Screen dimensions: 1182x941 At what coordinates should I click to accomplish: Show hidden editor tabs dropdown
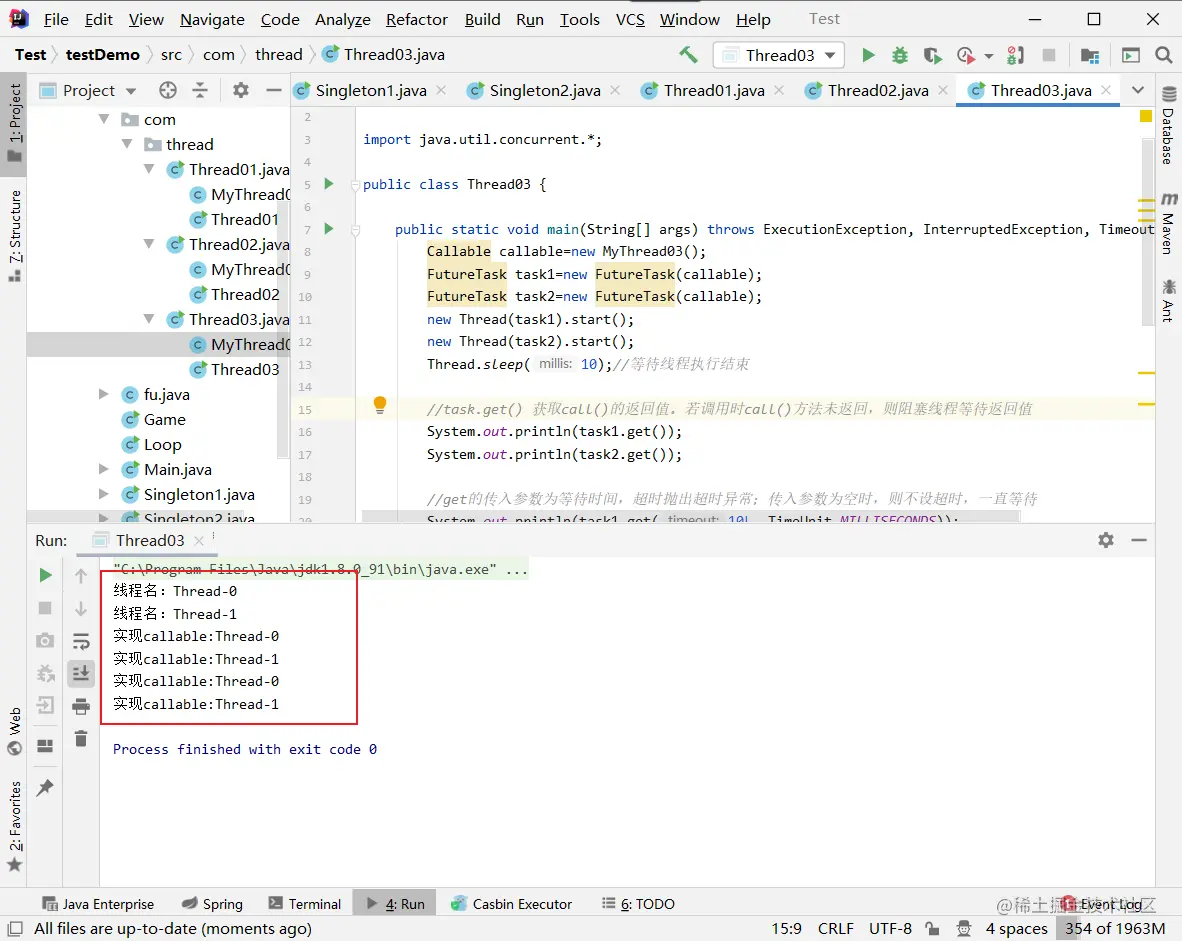tap(1138, 90)
